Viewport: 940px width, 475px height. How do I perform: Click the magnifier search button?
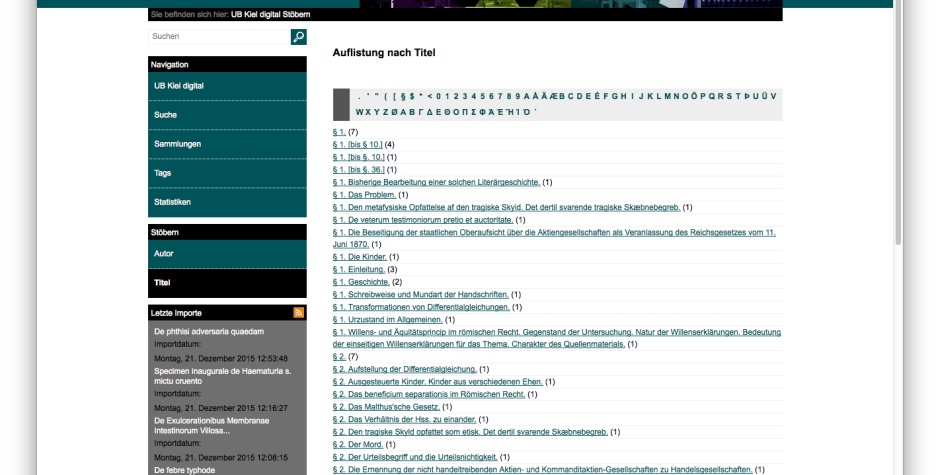(x=299, y=37)
